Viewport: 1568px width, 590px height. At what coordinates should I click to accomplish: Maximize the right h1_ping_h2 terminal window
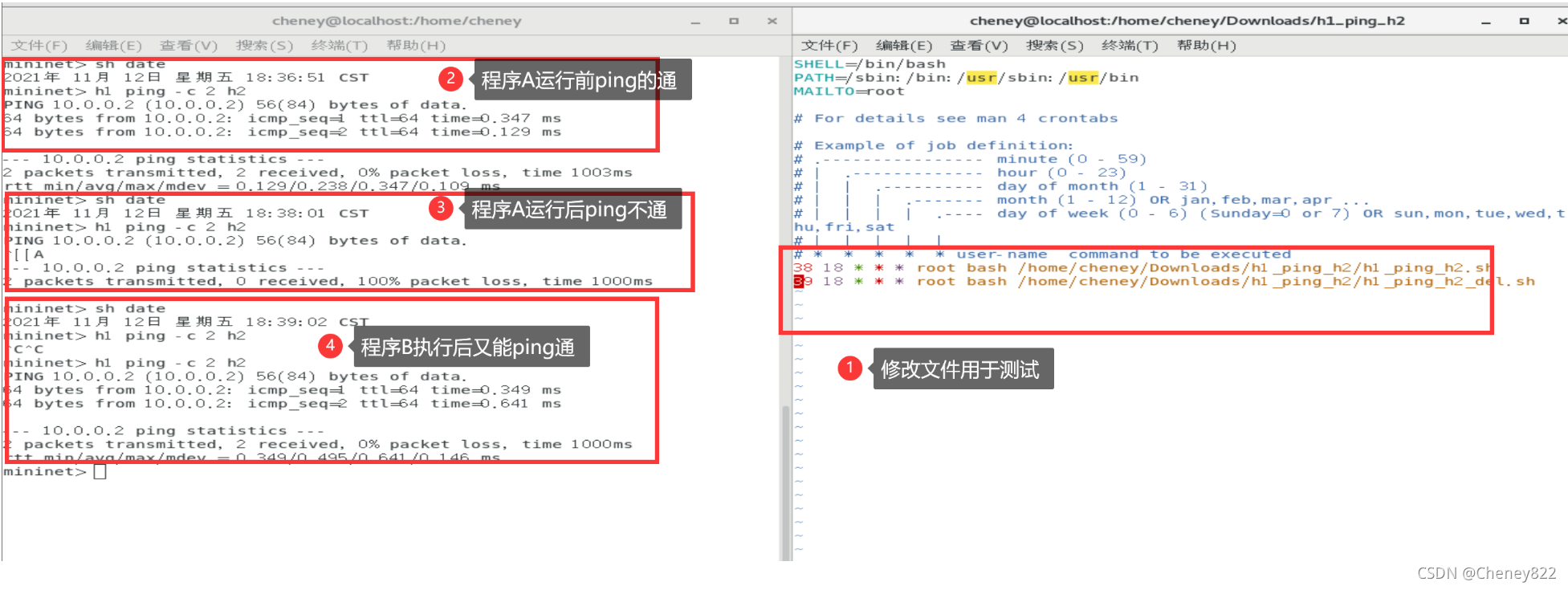click(1524, 21)
